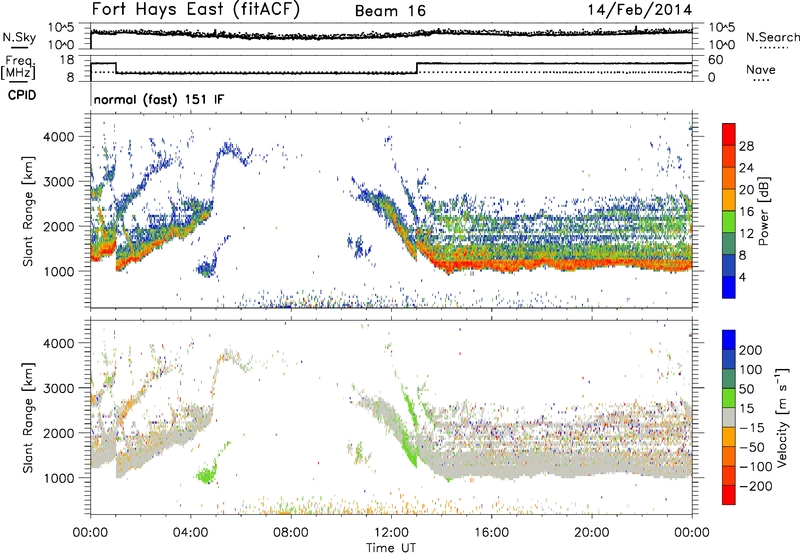Click the '20:00' time axis tick label

591,533
